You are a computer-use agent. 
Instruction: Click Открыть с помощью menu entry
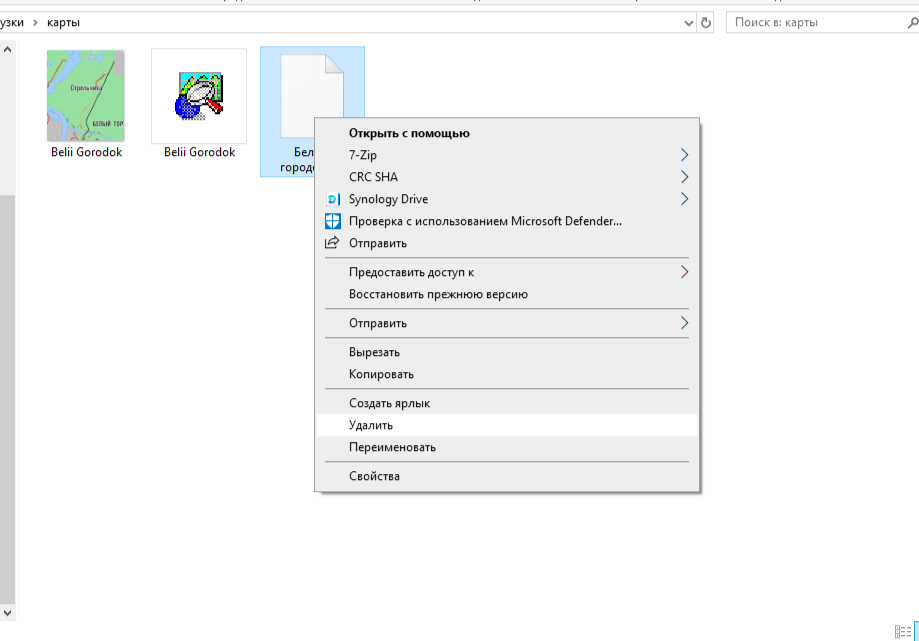click(x=409, y=133)
